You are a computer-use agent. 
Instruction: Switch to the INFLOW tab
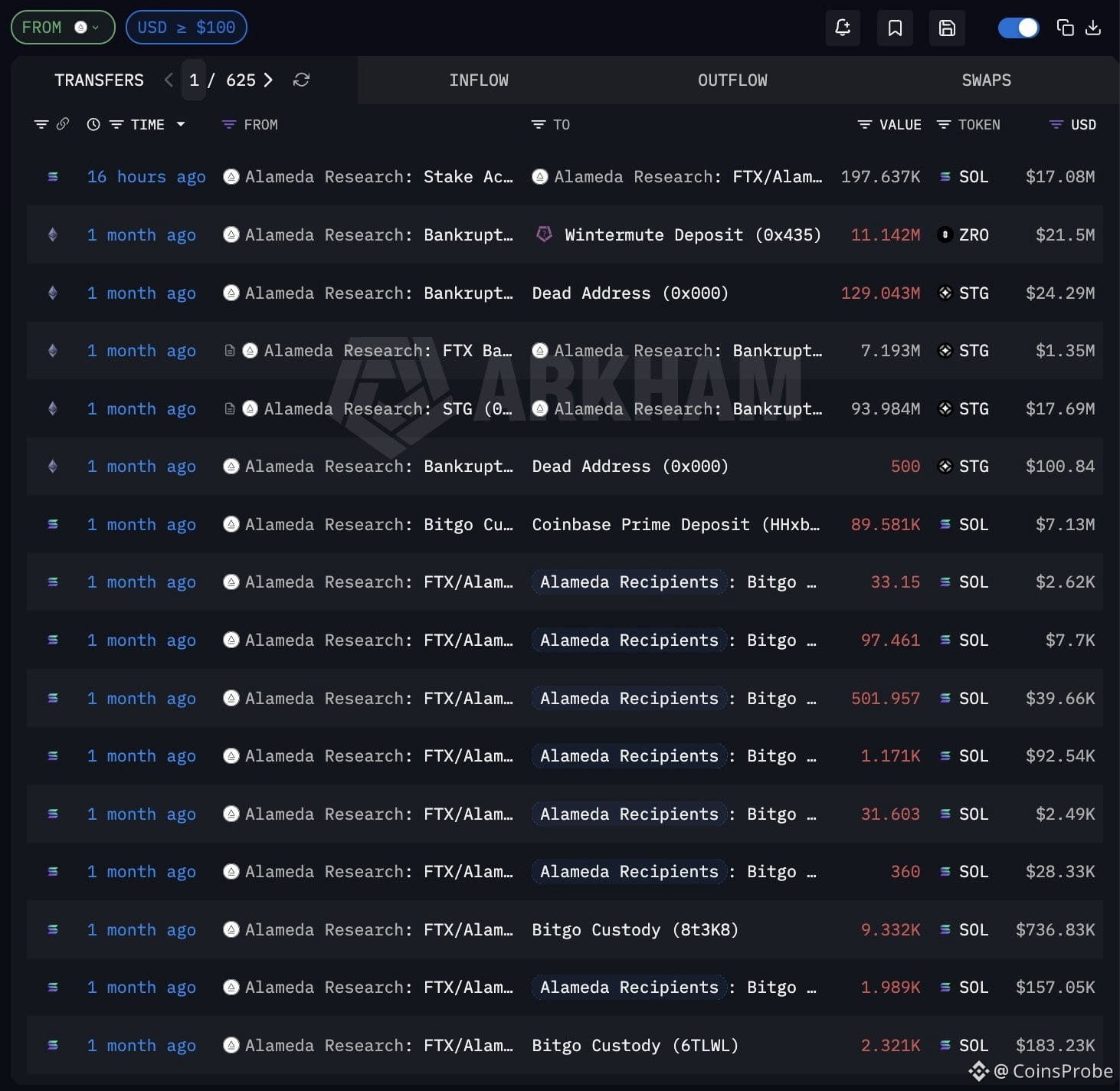tap(479, 80)
